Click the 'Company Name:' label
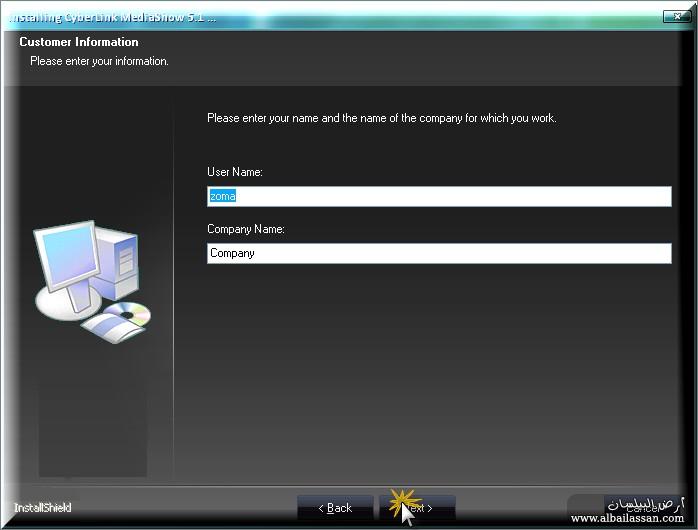The height and width of the screenshot is (530, 698). pyautogui.click(x=246, y=229)
